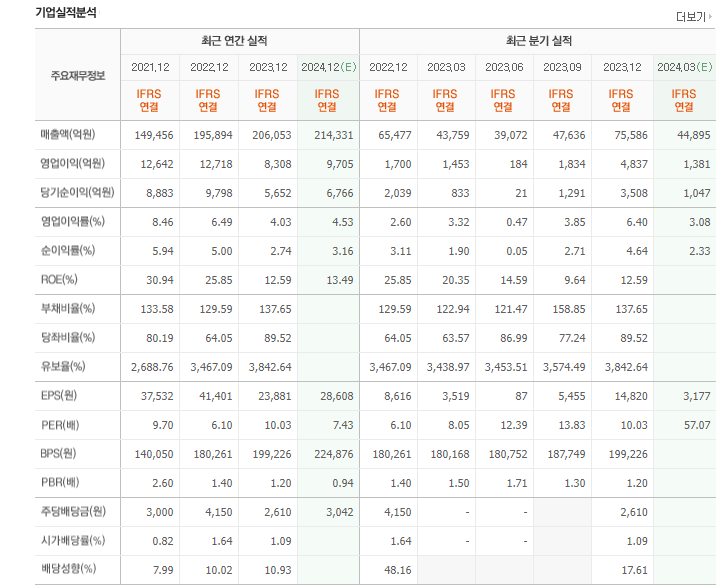
Task: Select the BPS(원) row label
Action: tap(58, 453)
